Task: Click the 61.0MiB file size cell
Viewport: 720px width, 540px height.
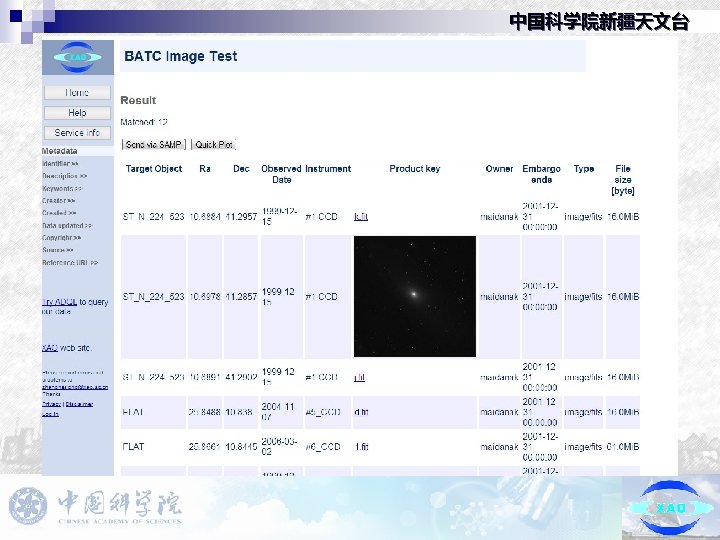Action: click(623, 446)
